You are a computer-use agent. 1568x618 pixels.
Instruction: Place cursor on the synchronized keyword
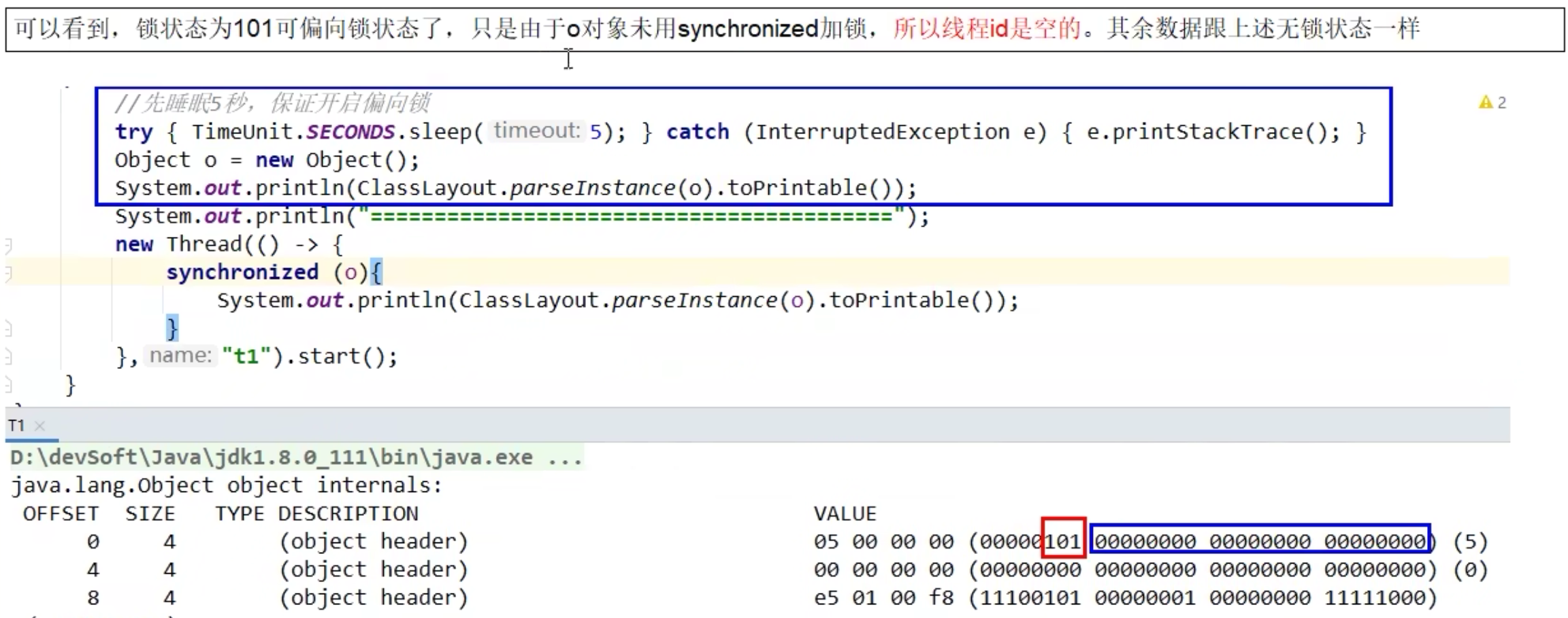(242, 272)
